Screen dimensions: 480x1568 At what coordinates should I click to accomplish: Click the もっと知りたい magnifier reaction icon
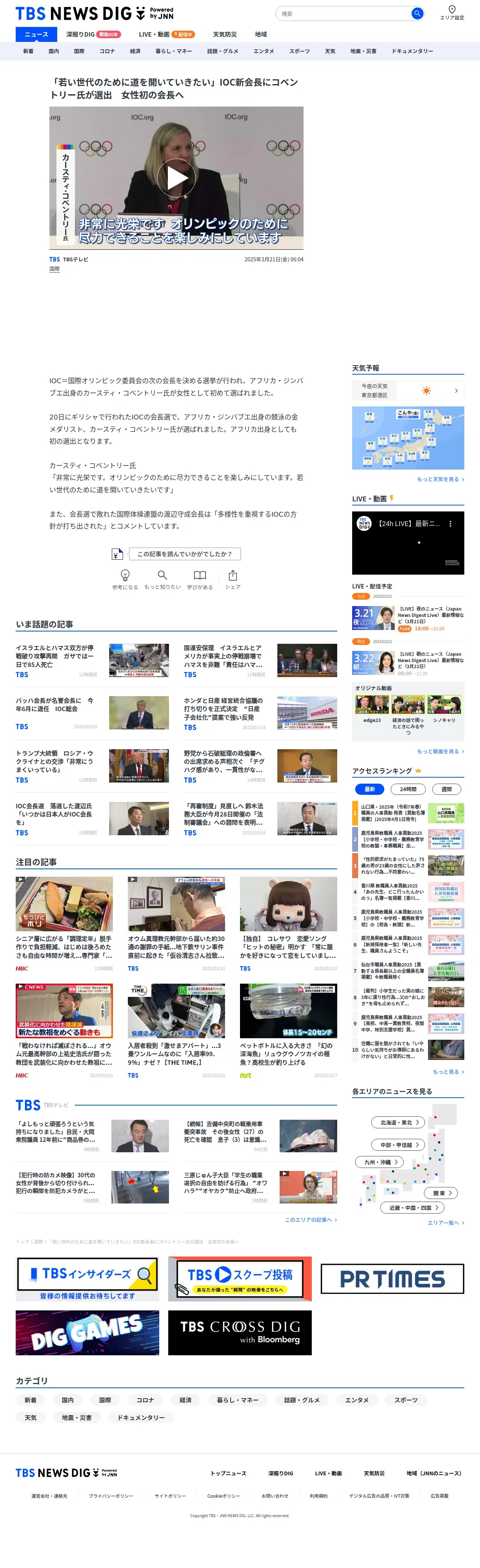coord(163,575)
